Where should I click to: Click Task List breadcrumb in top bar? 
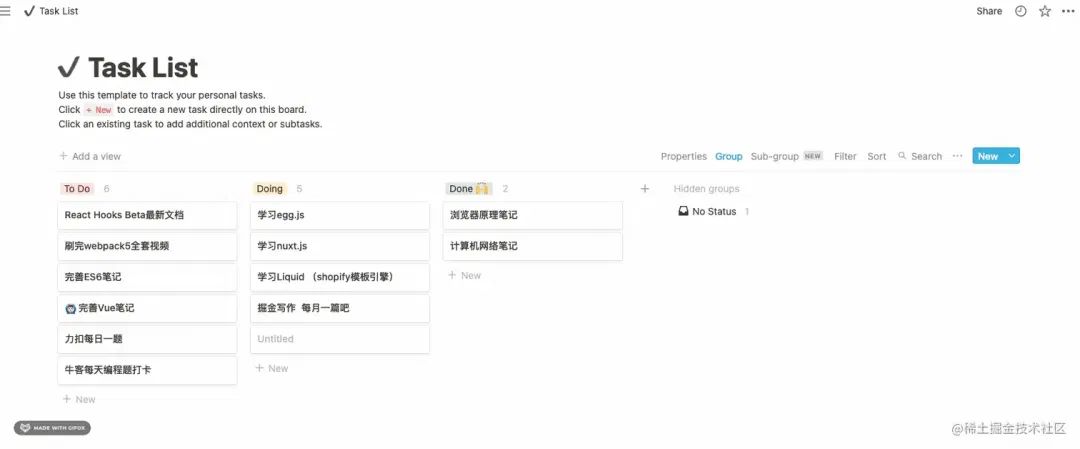tap(51, 11)
